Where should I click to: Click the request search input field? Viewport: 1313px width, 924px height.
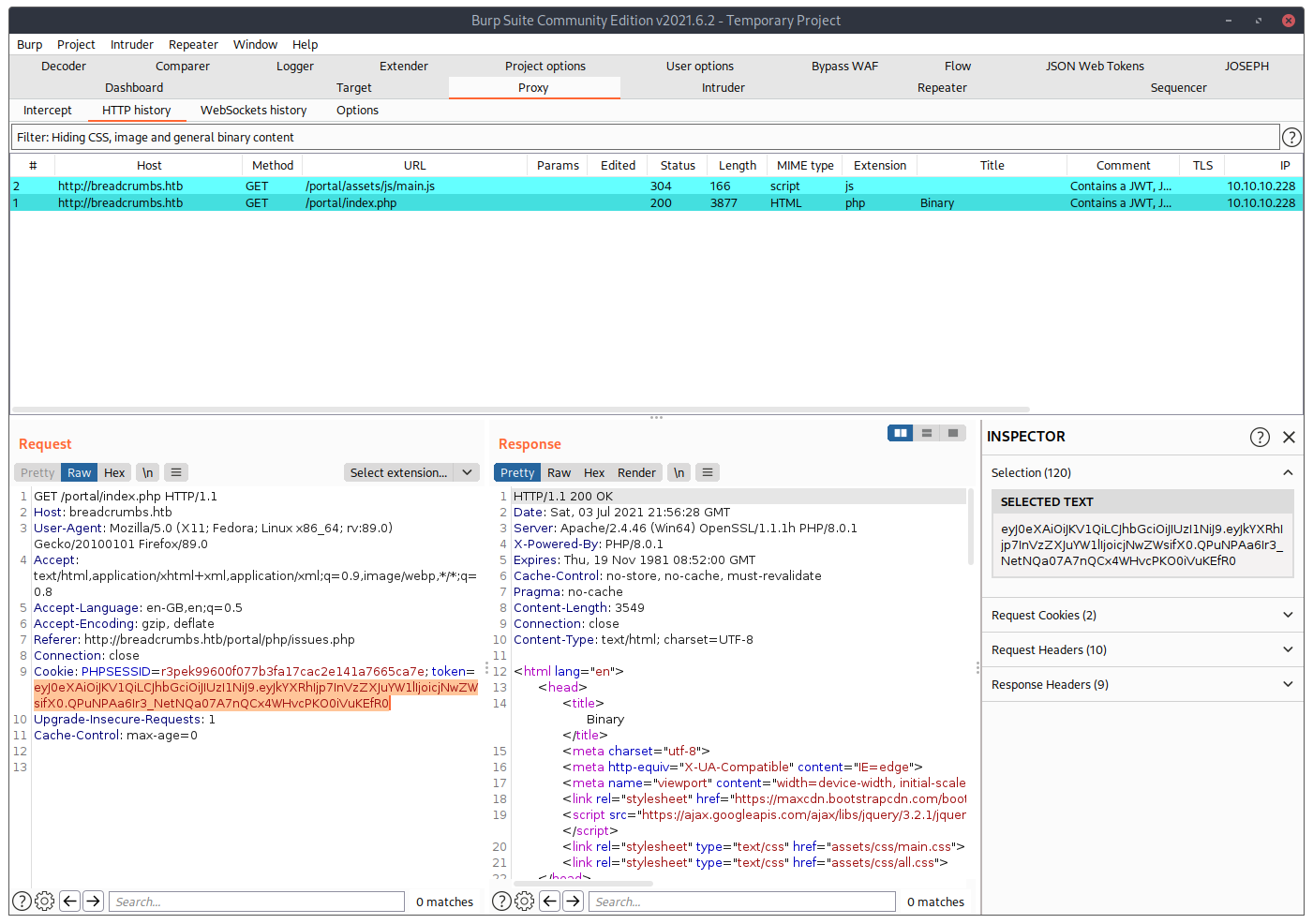click(x=257, y=902)
